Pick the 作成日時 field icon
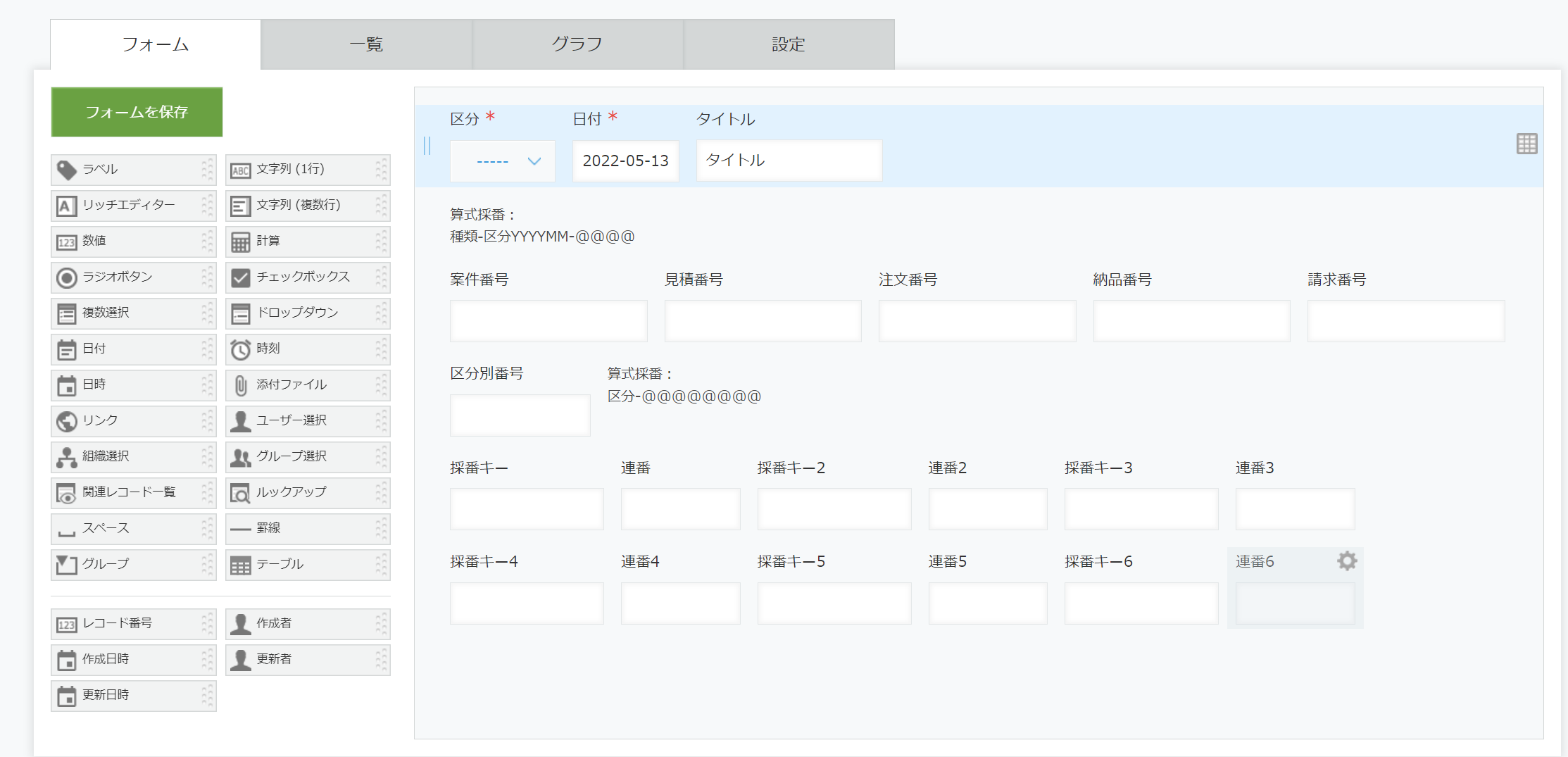This screenshot has width=1568, height=757. coord(66,661)
